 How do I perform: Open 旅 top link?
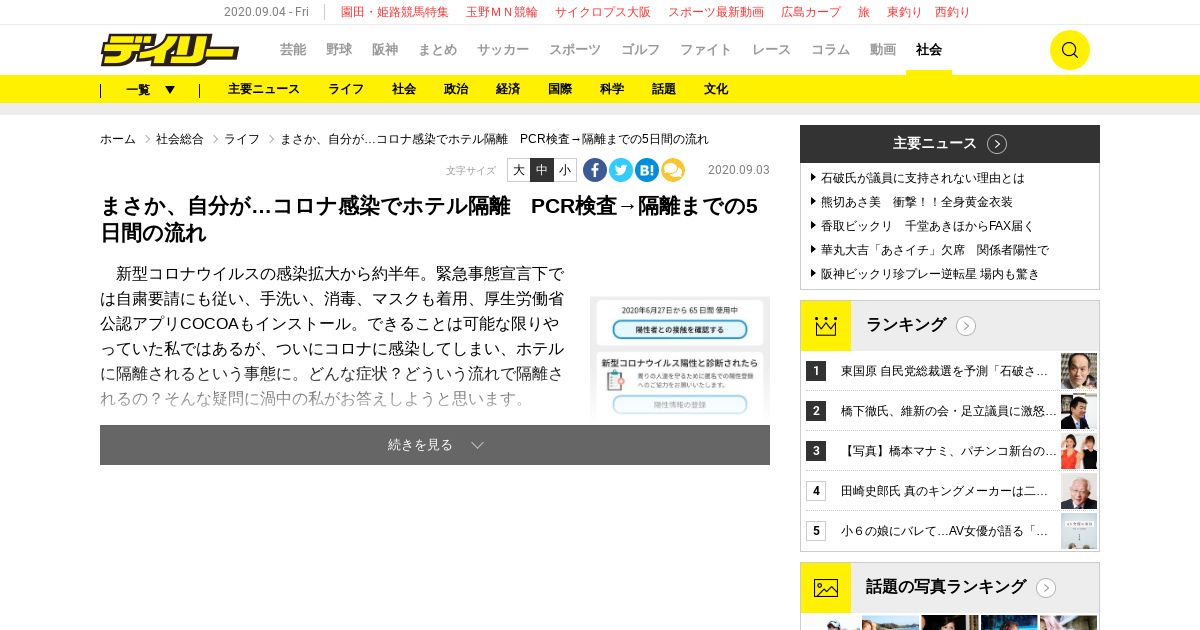(x=864, y=12)
